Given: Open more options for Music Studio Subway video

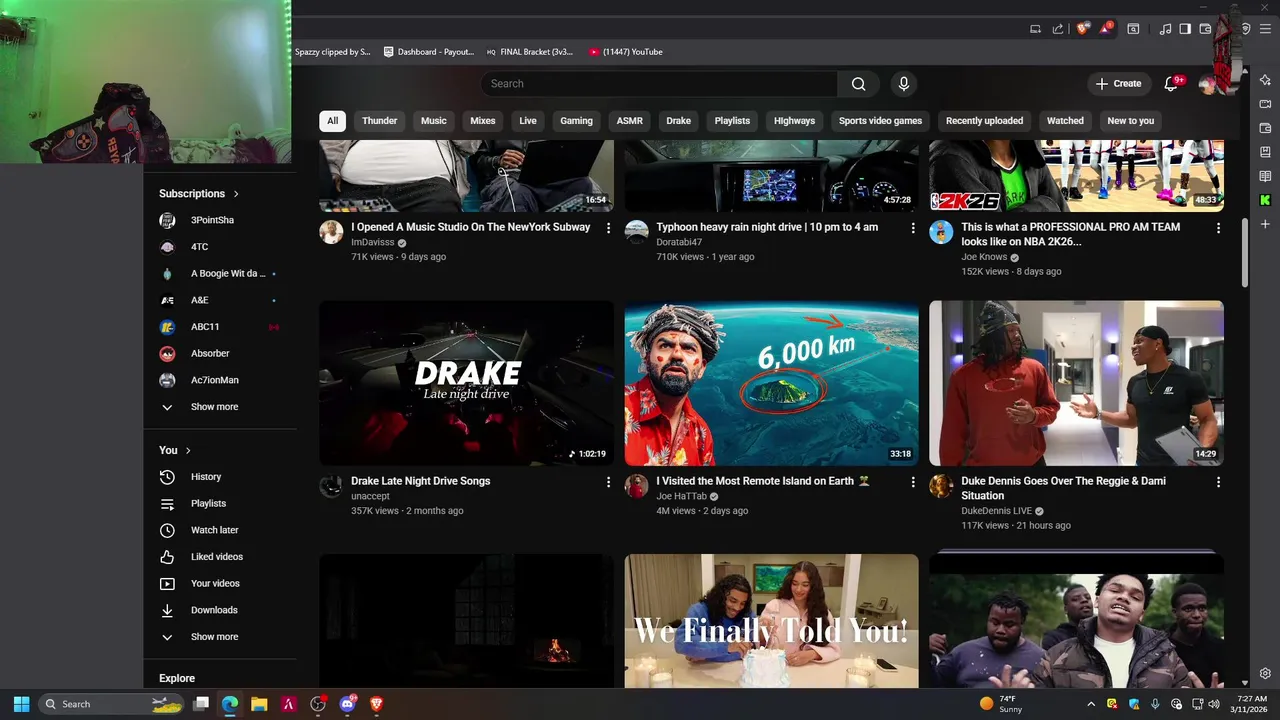Looking at the screenshot, I should 608,228.
